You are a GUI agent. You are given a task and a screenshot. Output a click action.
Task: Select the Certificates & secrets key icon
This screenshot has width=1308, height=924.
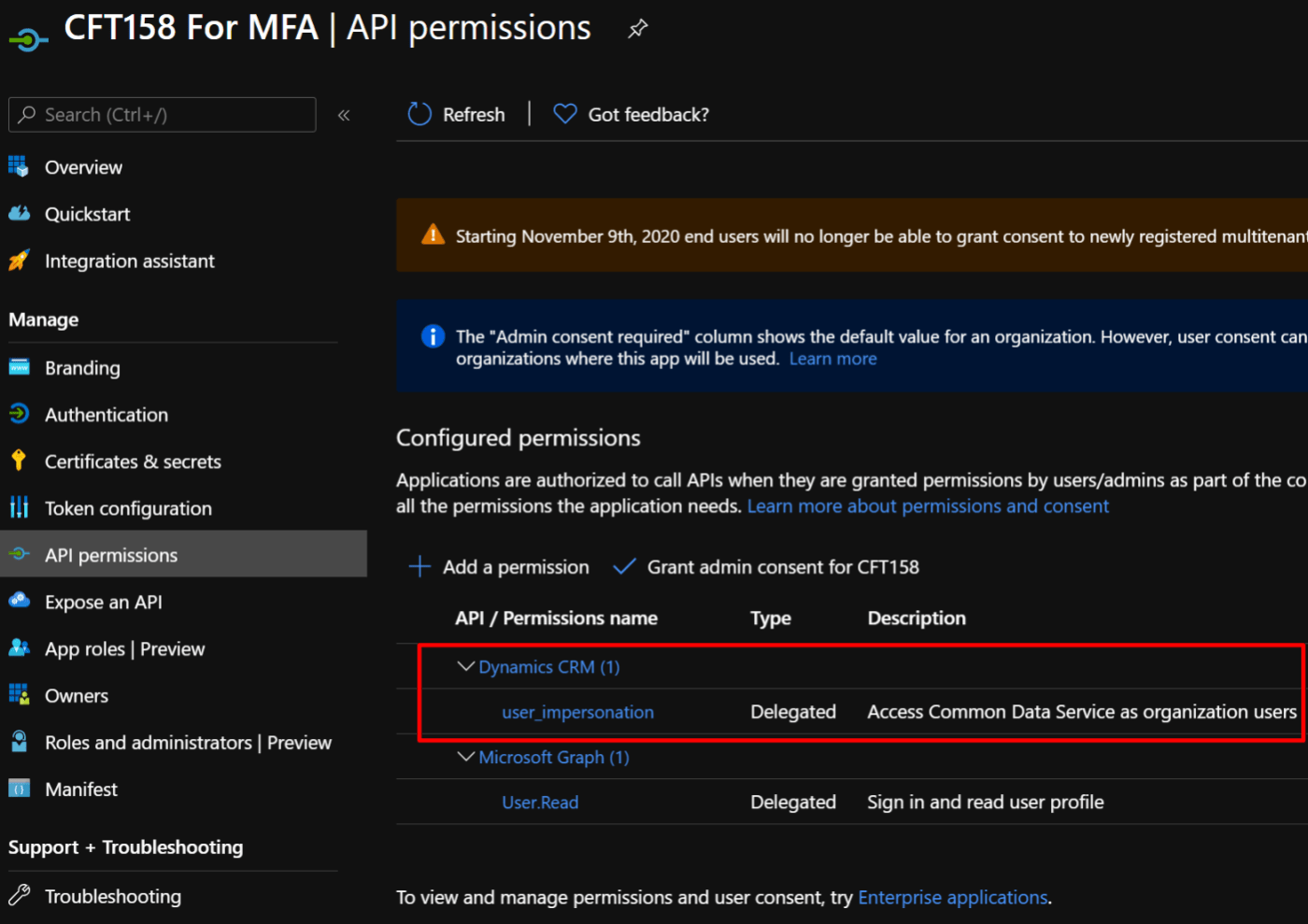pos(20,461)
